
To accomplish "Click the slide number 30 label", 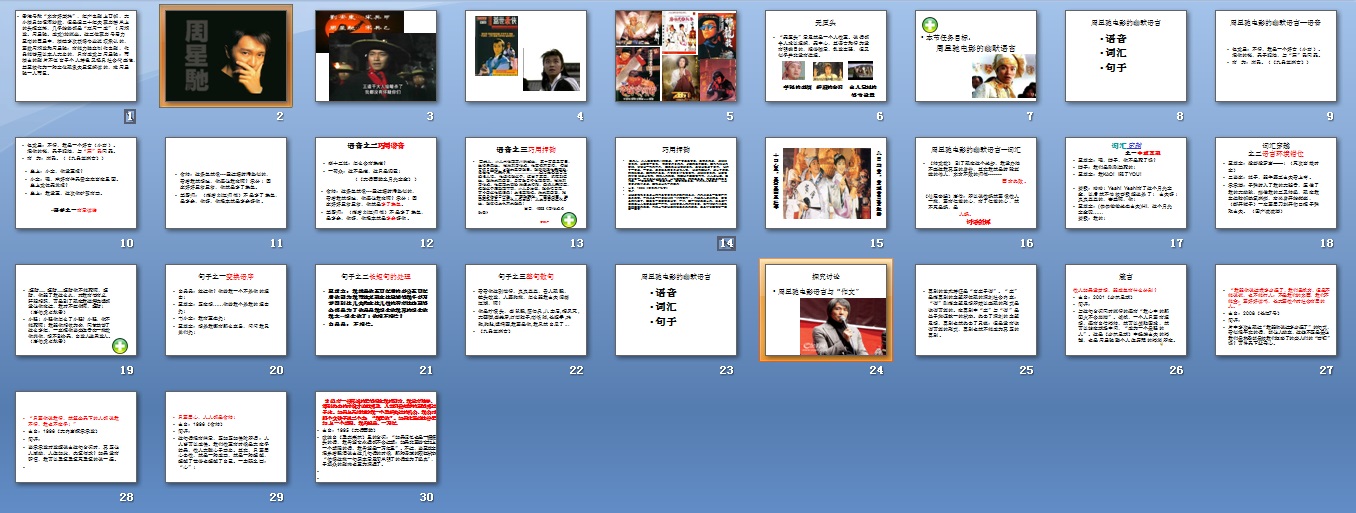I will (x=426, y=498).
